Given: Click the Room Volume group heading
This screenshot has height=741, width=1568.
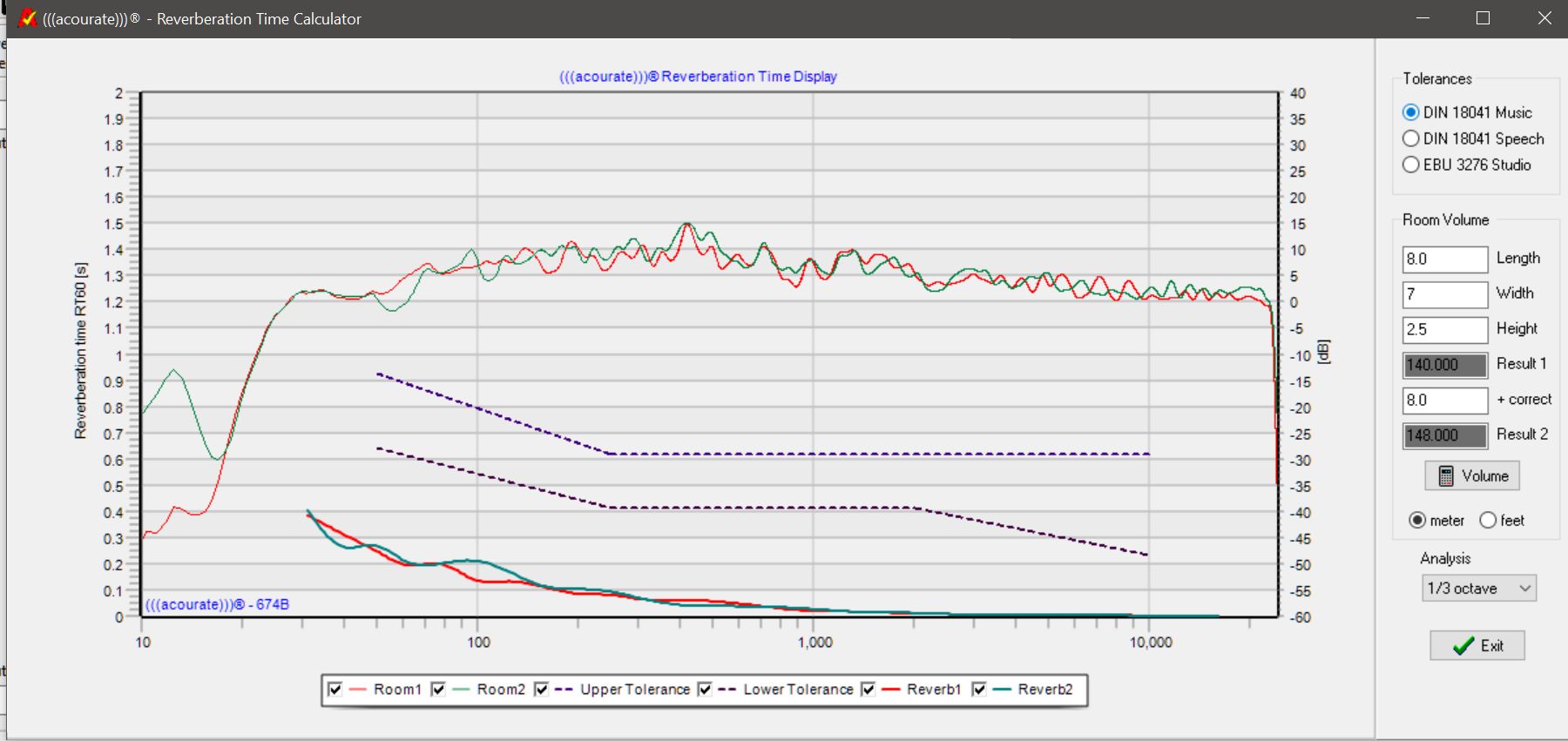Looking at the screenshot, I should click(x=1446, y=220).
